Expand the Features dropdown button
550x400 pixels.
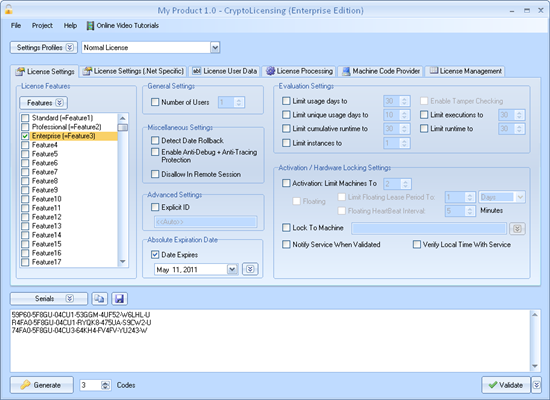[44, 103]
